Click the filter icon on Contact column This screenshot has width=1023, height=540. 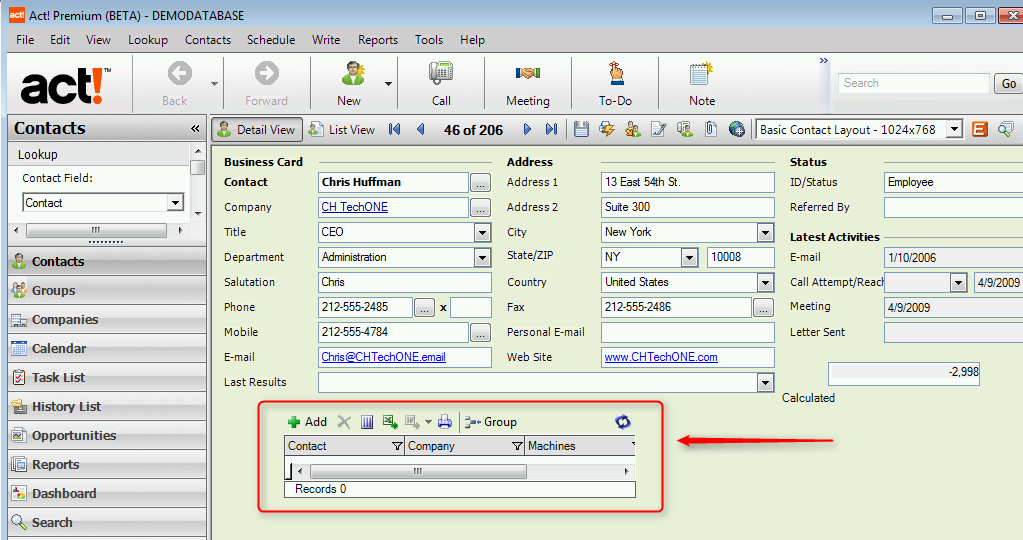pyautogui.click(x=397, y=446)
